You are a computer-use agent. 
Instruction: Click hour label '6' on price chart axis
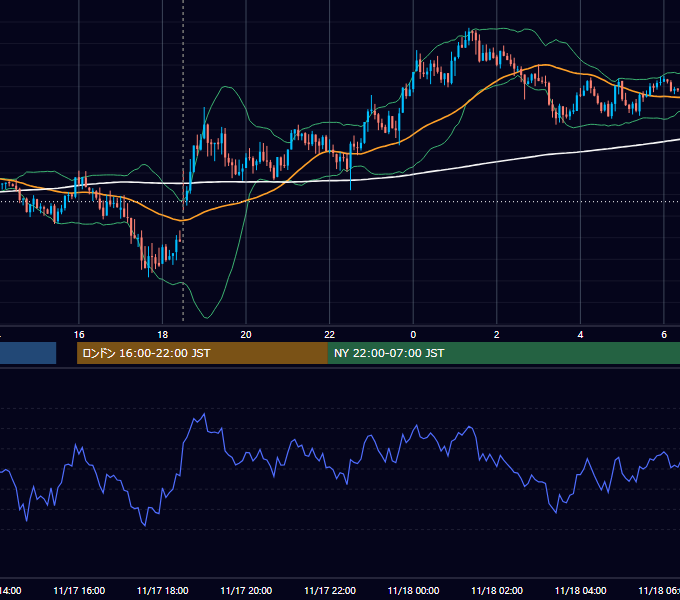coord(664,335)
